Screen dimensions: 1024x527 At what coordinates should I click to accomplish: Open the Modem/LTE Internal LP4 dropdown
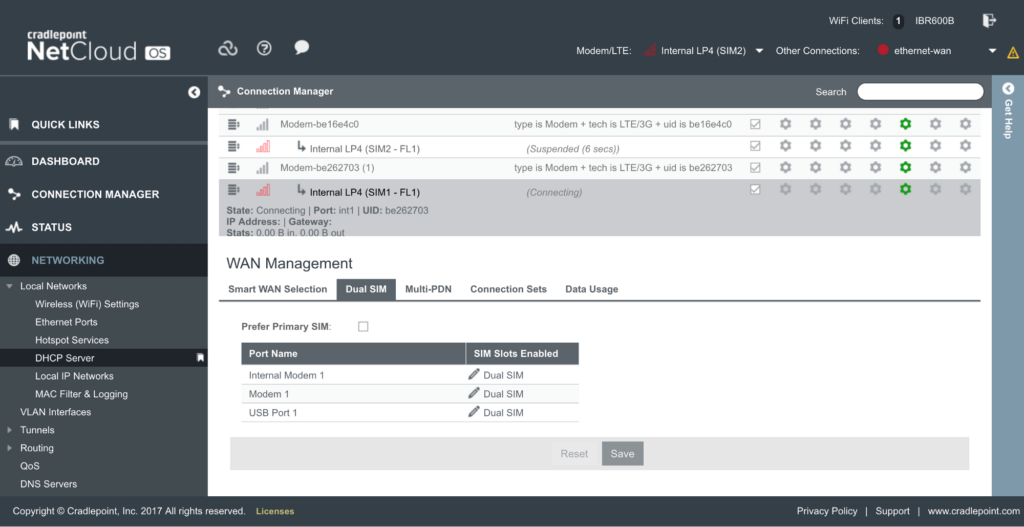click(759, 51)
